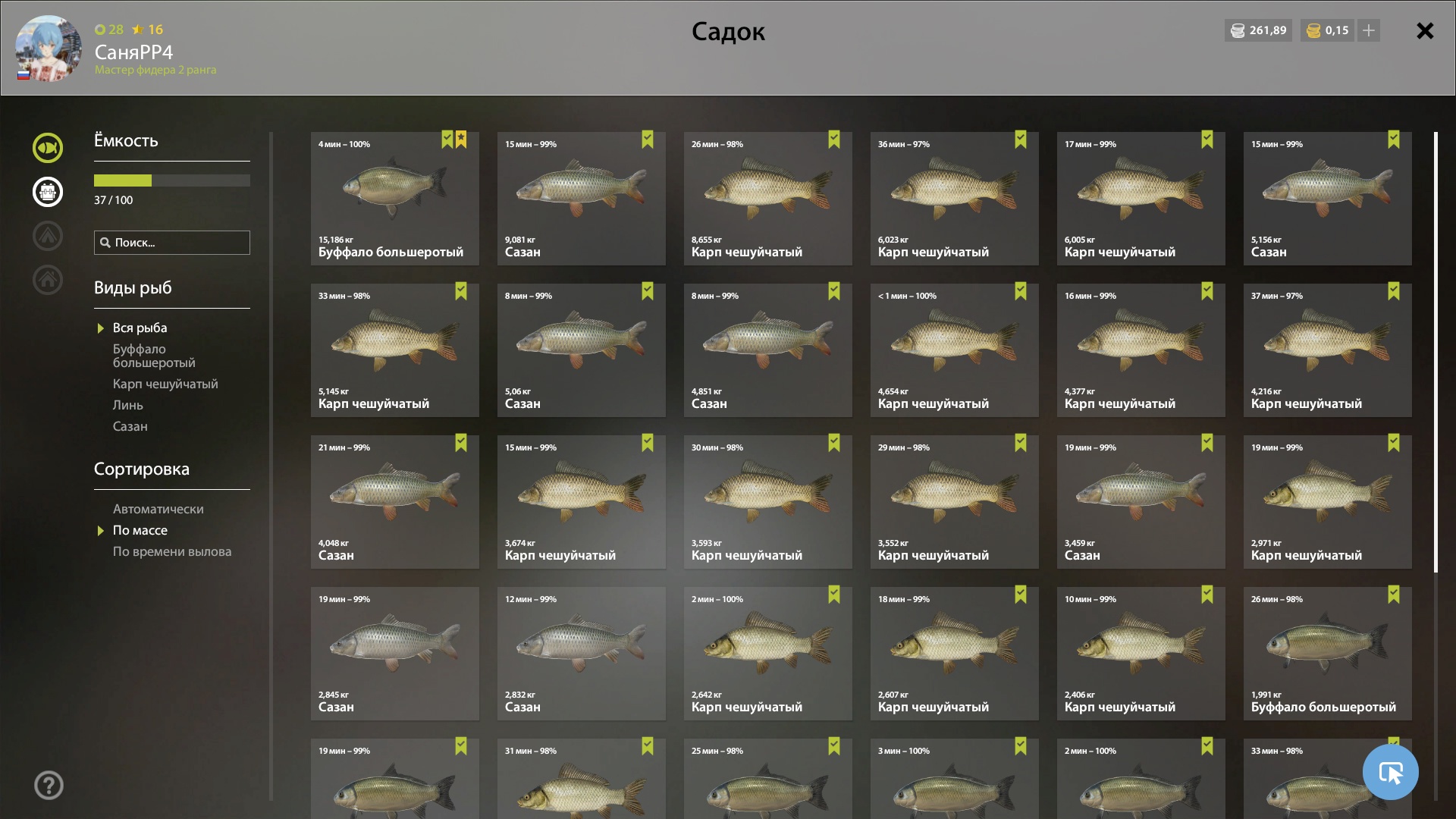Toggle bookmark flag on Карп чешуйчатый 8,655 кг

[x=834, y=140]
